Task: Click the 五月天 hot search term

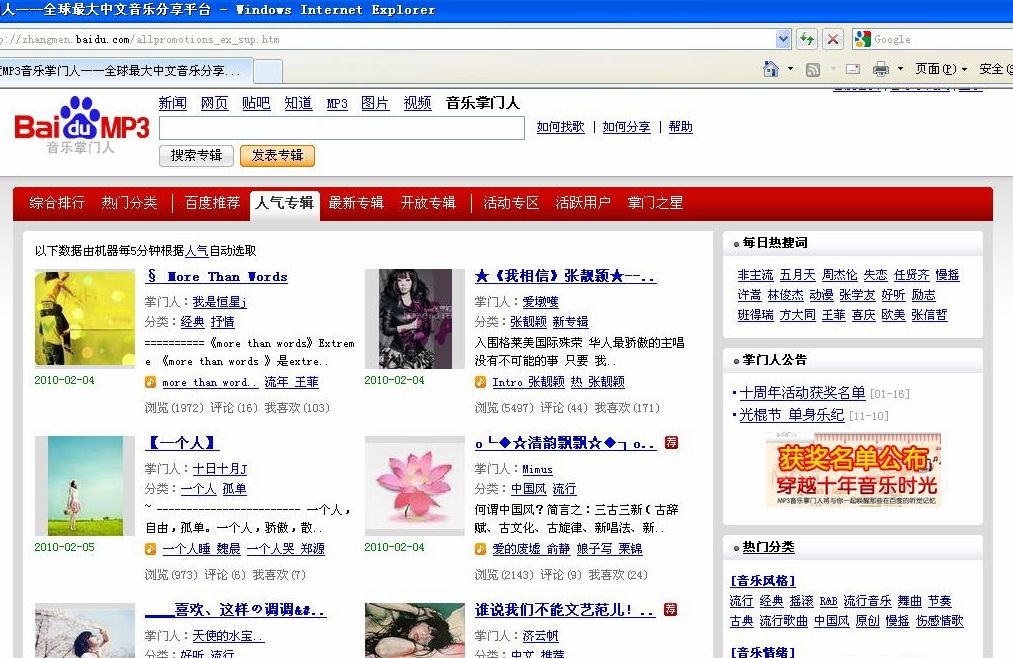Action: coord(797,275)
